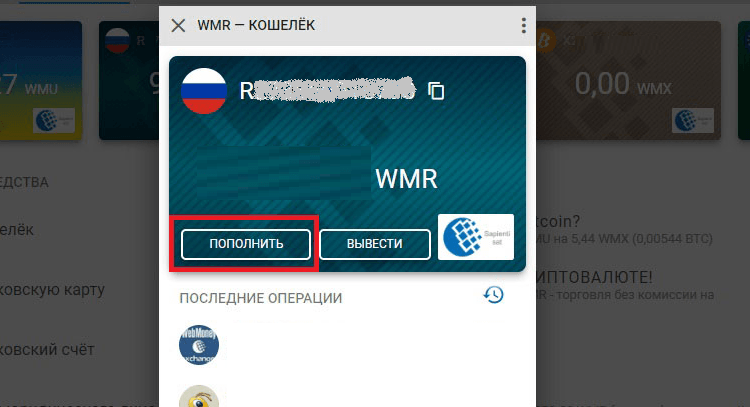Click the hidden WMR balance amount
Viewport: 750px width, 407px height.
click(x=284, y=173)
